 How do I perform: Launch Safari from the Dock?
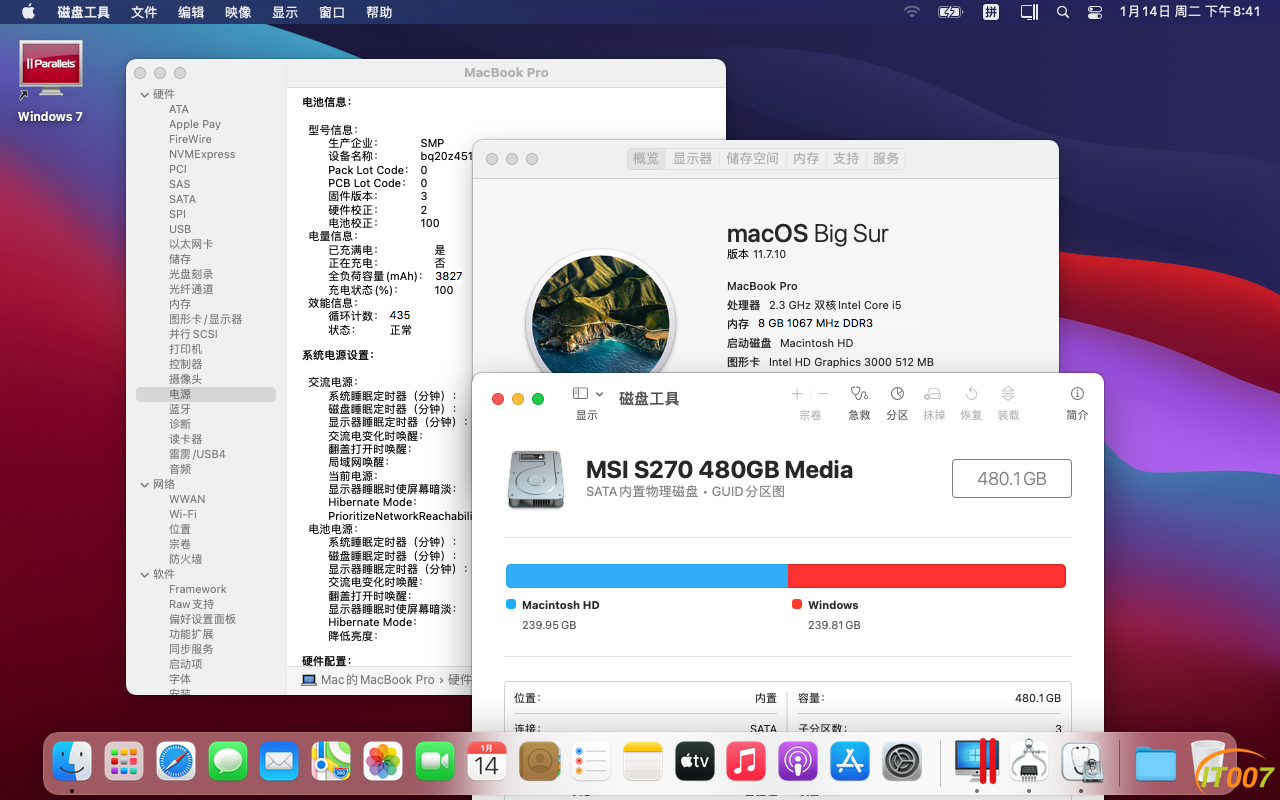click(177, 762)
